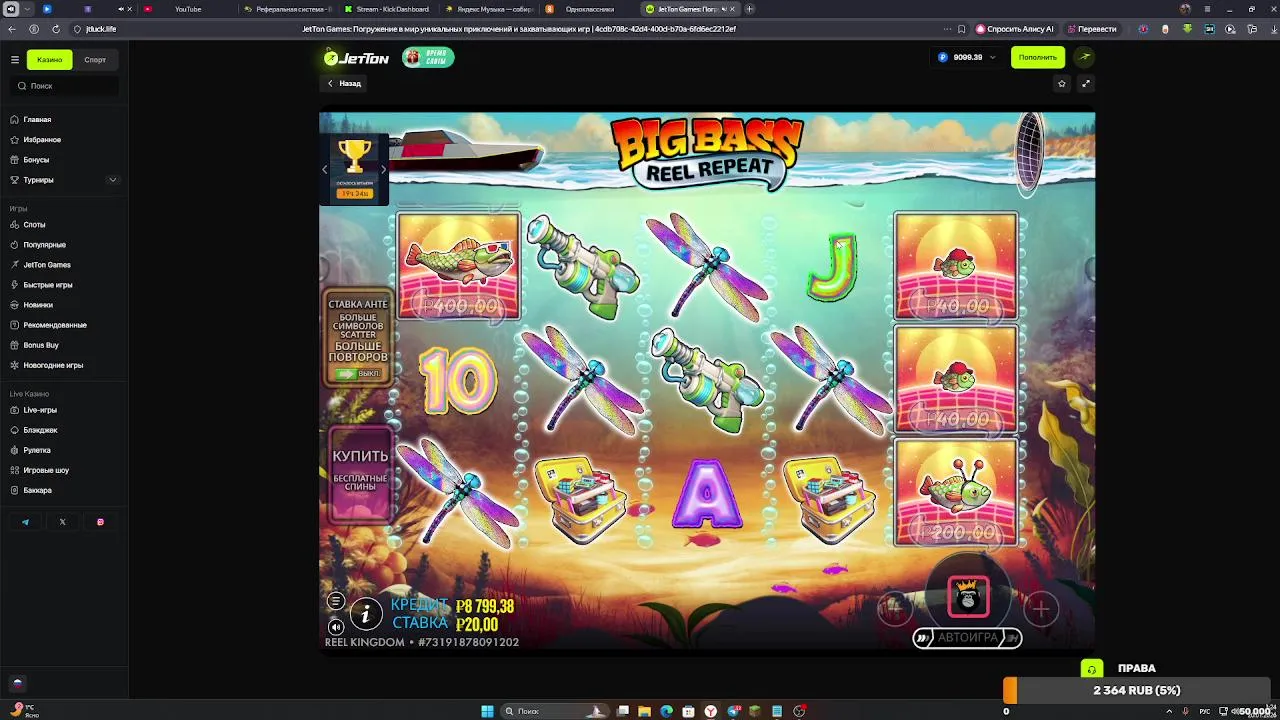Click the Пополнить deposit button
This screenshot has height=720, width=1280.
1038,57
